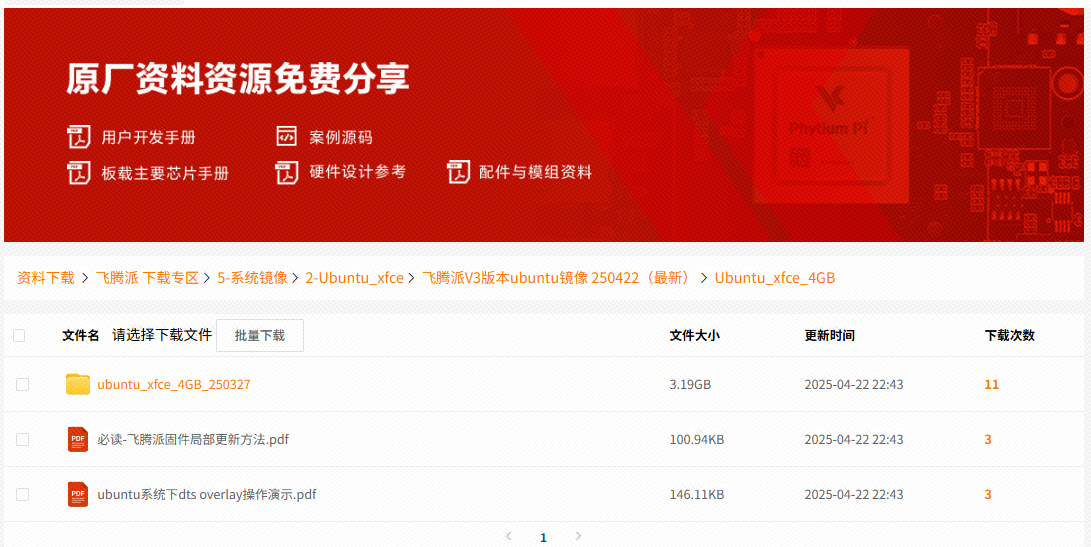Click the 案例源码 code icon
Screen dimensions: 1091x547
tap(287, 137)
